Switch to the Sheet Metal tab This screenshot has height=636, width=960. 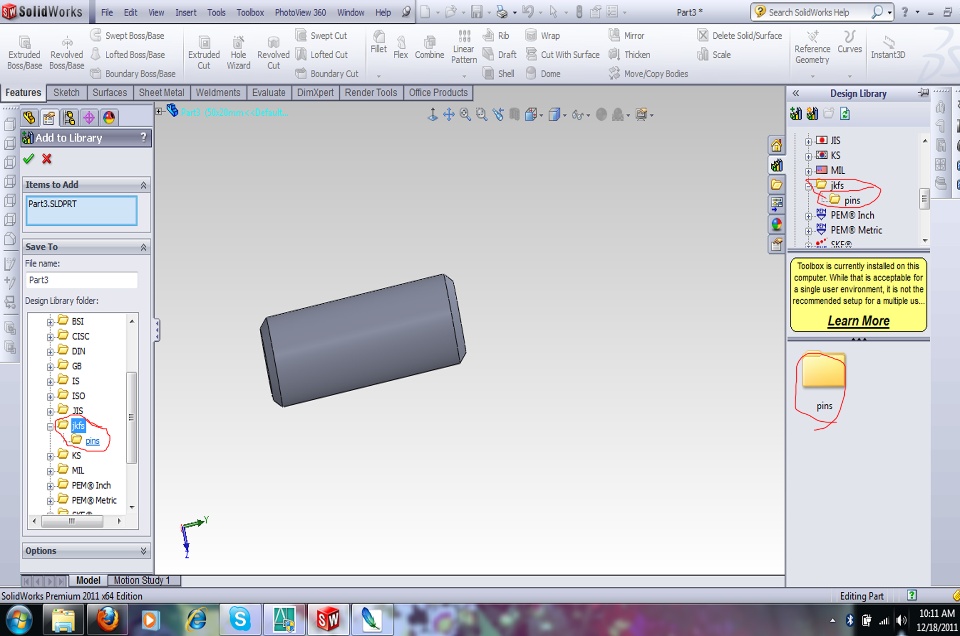162,93
